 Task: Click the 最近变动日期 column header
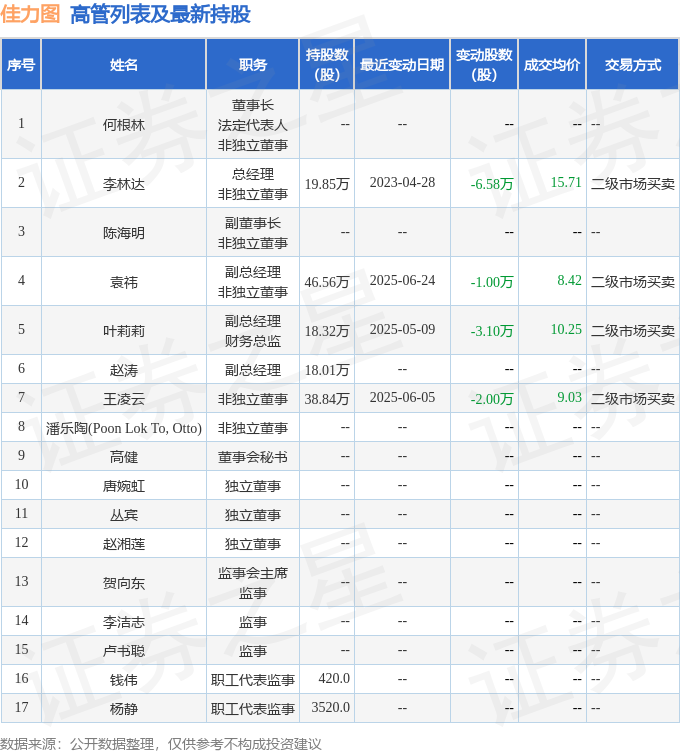tap(402, 64)
